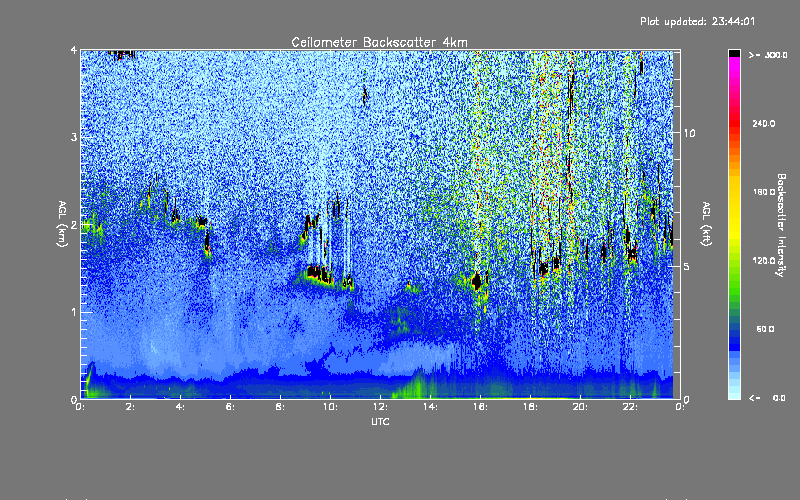Click the x-axis tick label 20:
Screen dimensions: 800x500
click(580, 407)
